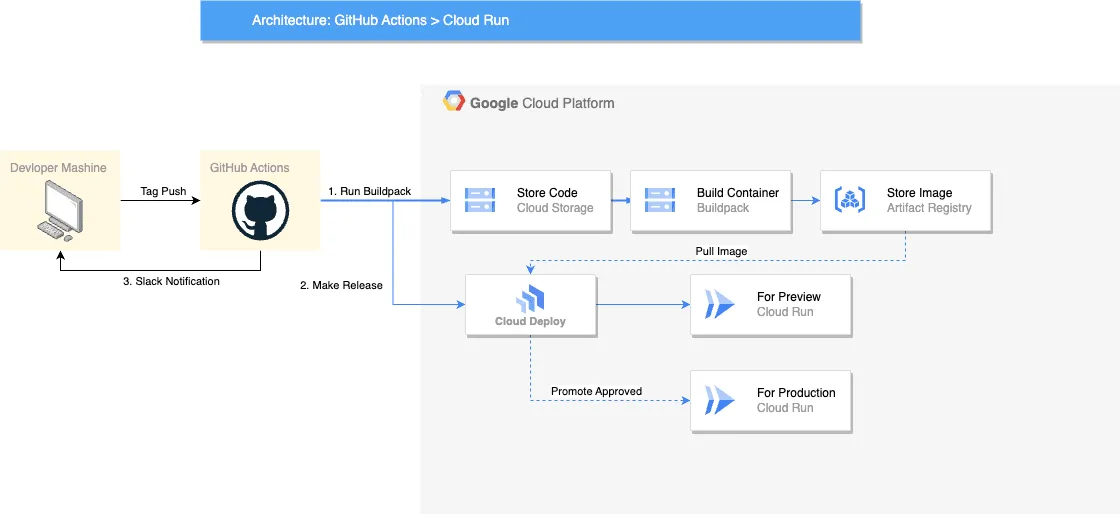Image resolution: width=1120 pixels, height=514 pixels.
Task: Click the Google Cloud Platform hexagon logo
Action: coord(454,102)
